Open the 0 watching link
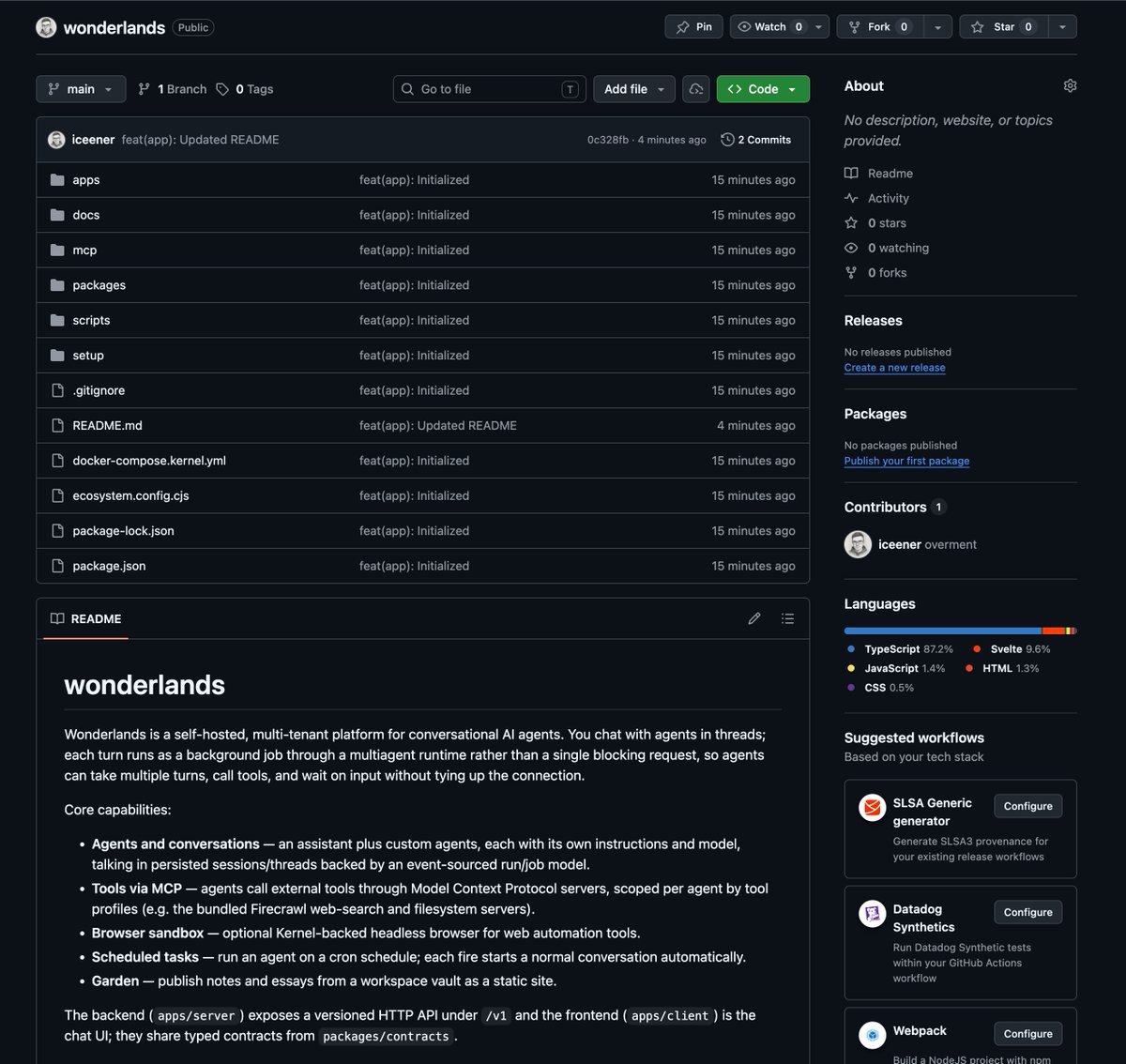 pyautogui.click(x=887, y=248)
